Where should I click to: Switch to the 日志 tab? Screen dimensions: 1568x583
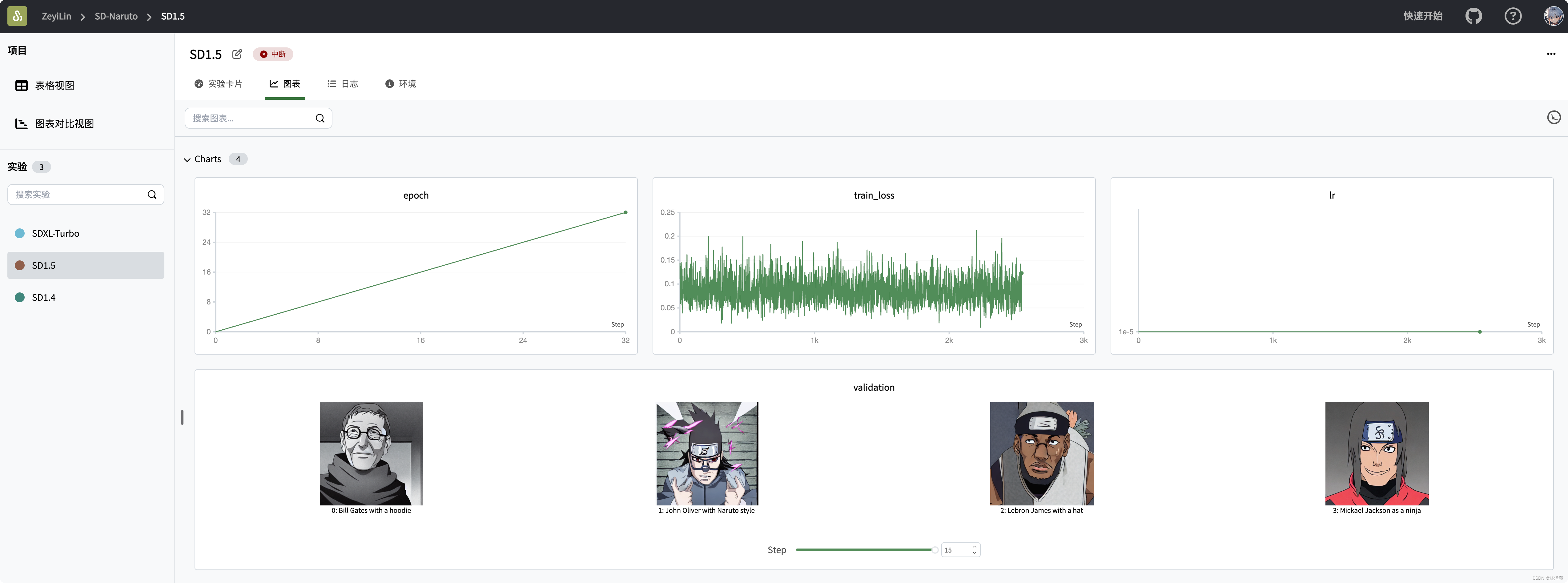[343, 84]
